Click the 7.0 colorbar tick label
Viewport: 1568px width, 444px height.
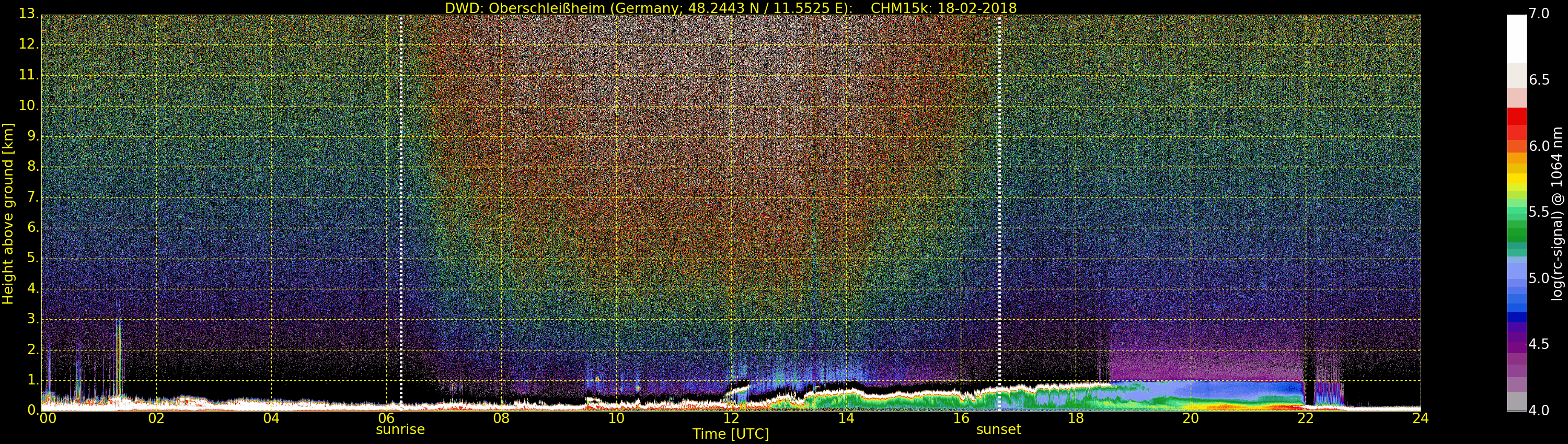pyautogui.click(x=1539, y=14)
